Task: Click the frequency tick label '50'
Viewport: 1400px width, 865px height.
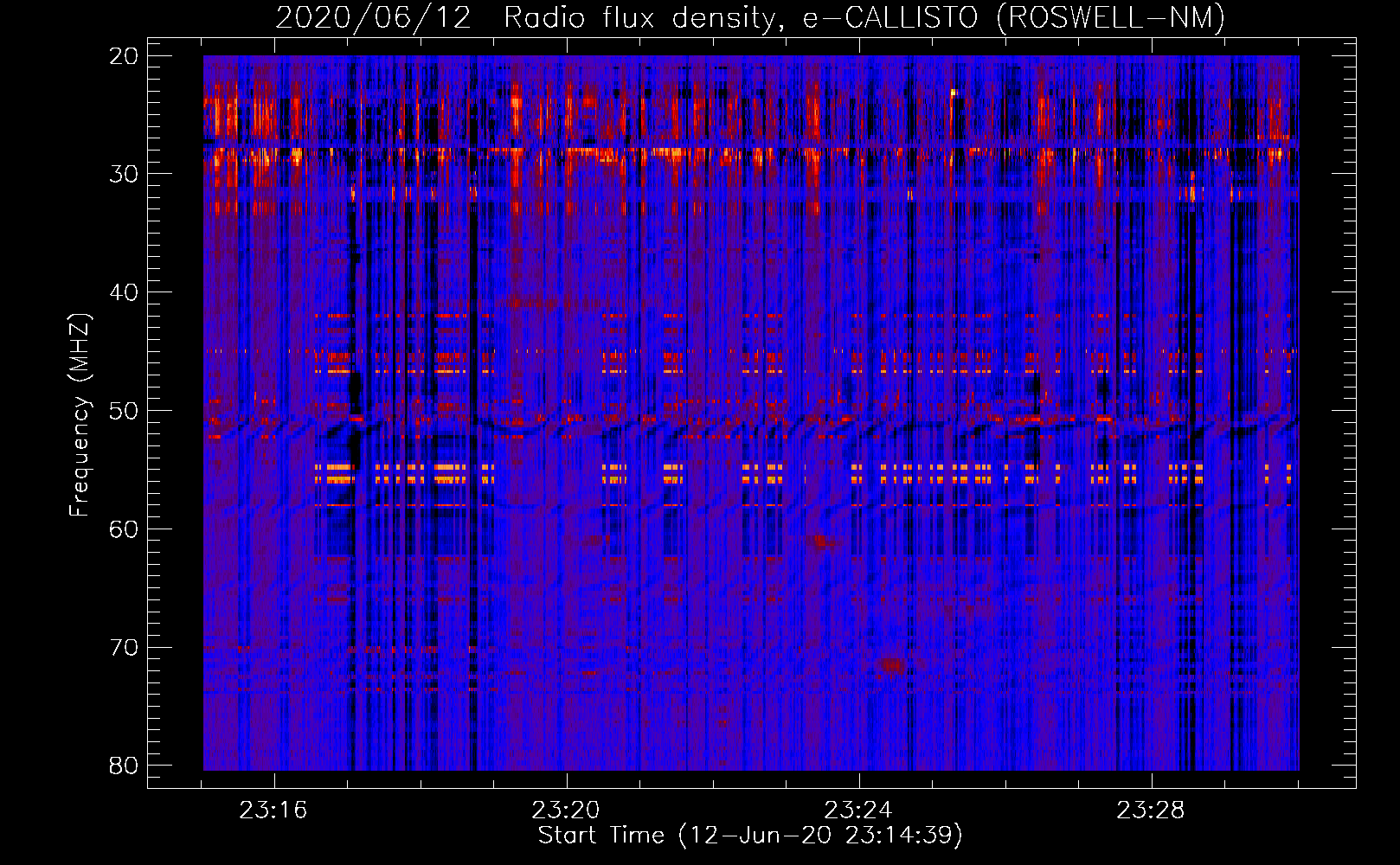Action: pos(125,411)
